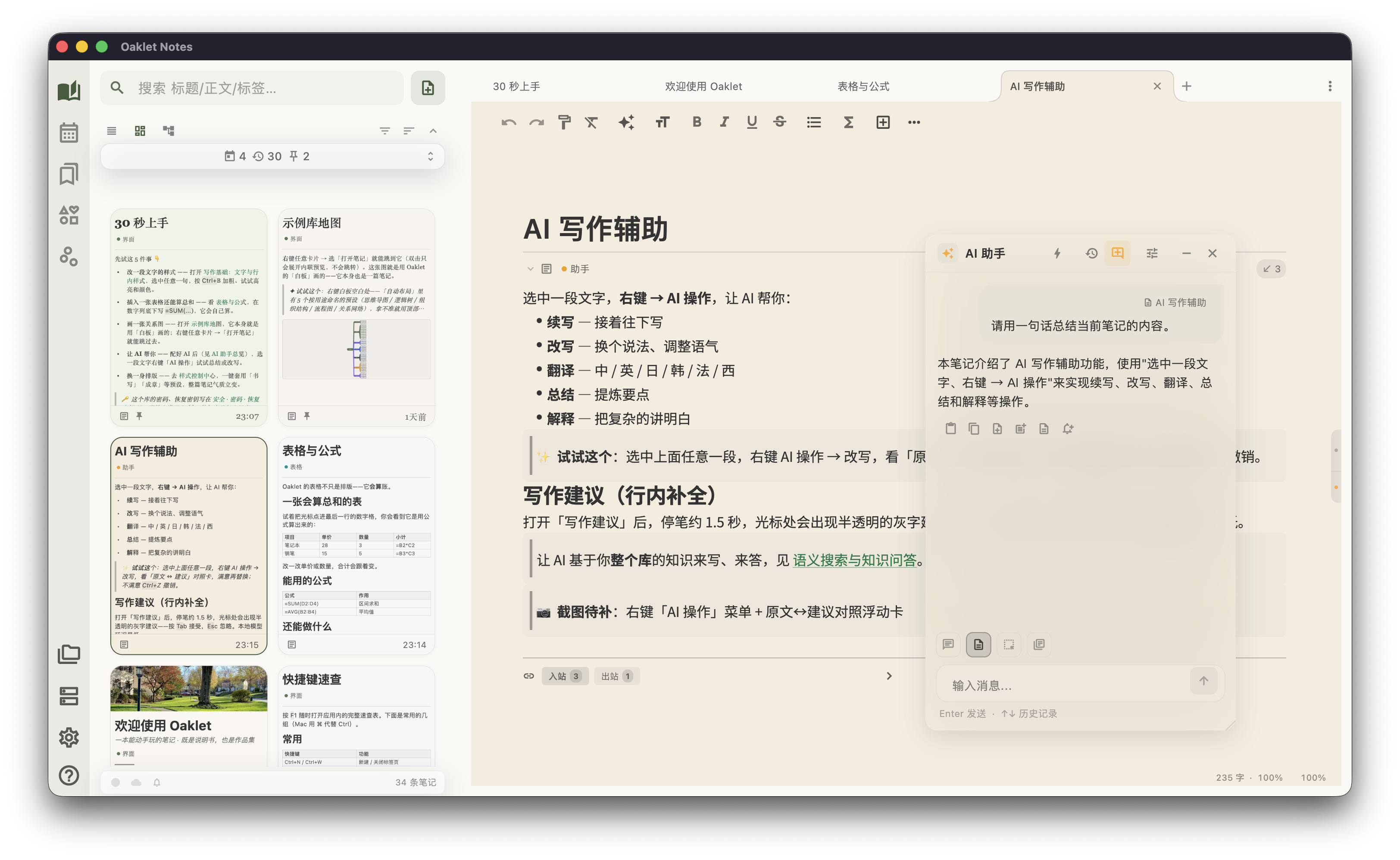
Task: Click the Undo arrow in editor toolbar
Action: 509,122
